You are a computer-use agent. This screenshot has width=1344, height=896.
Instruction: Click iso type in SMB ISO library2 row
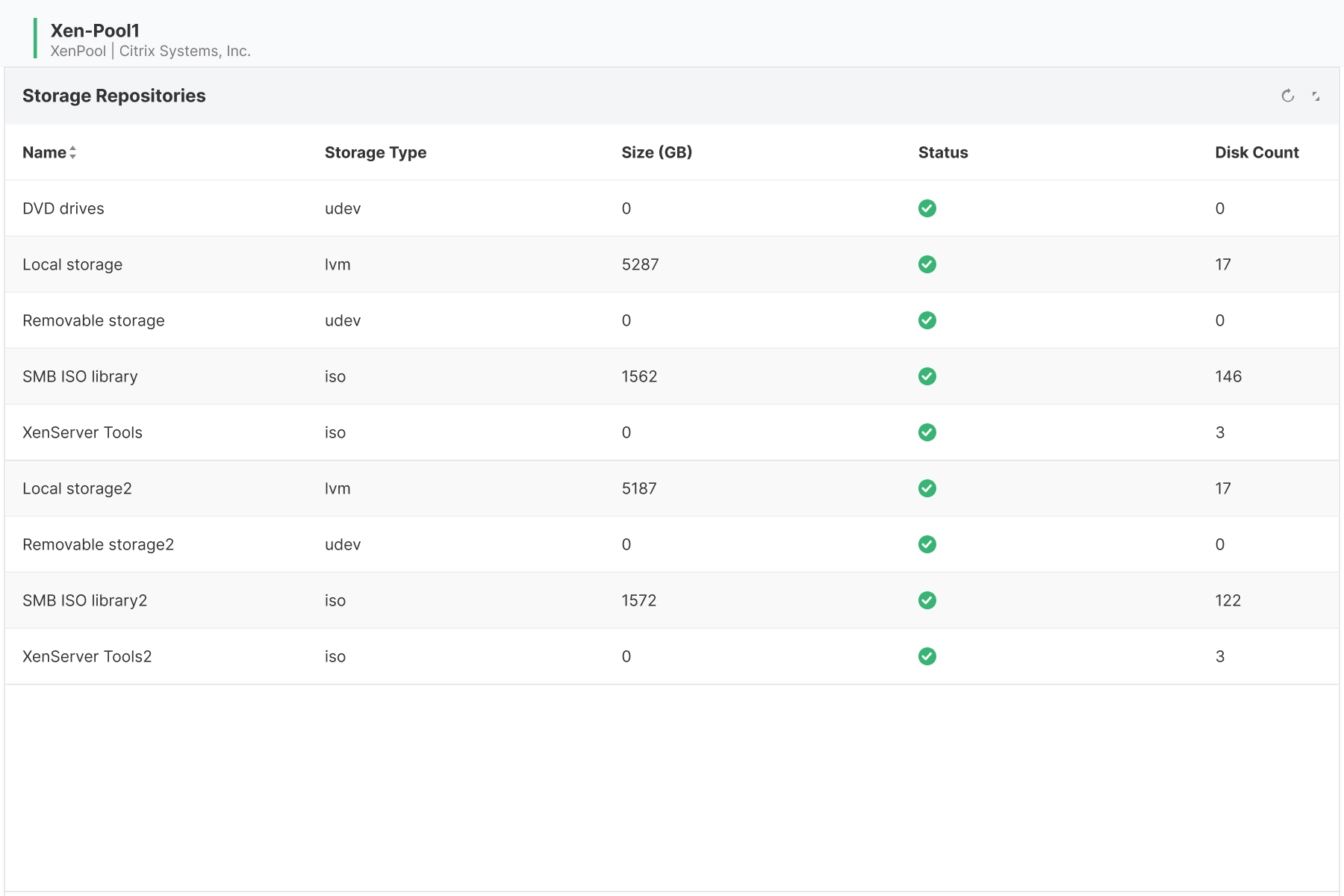click(x=335, y=600)
